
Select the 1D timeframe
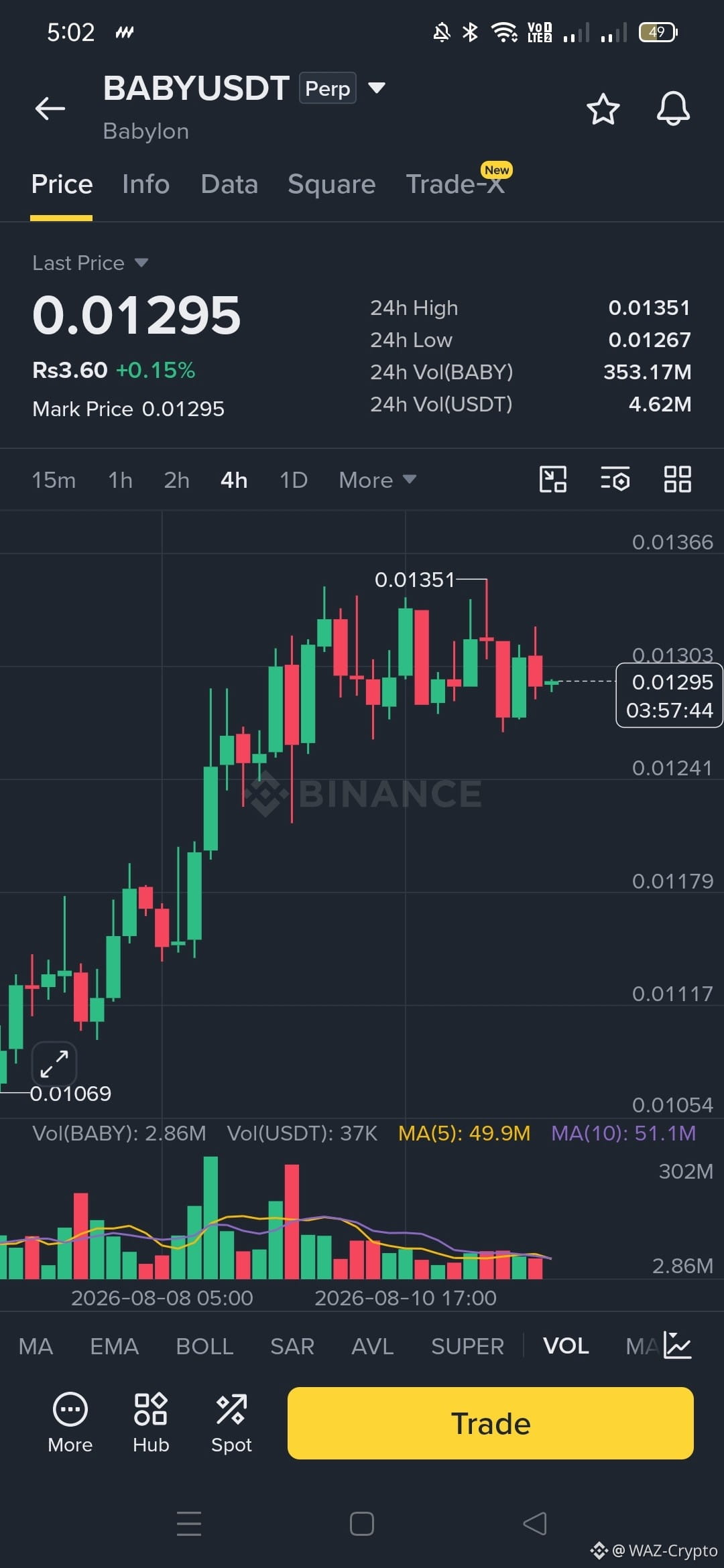294,480
